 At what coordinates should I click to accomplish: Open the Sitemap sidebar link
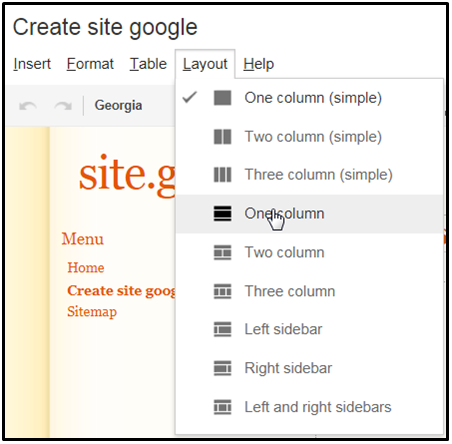pos(92,312)
